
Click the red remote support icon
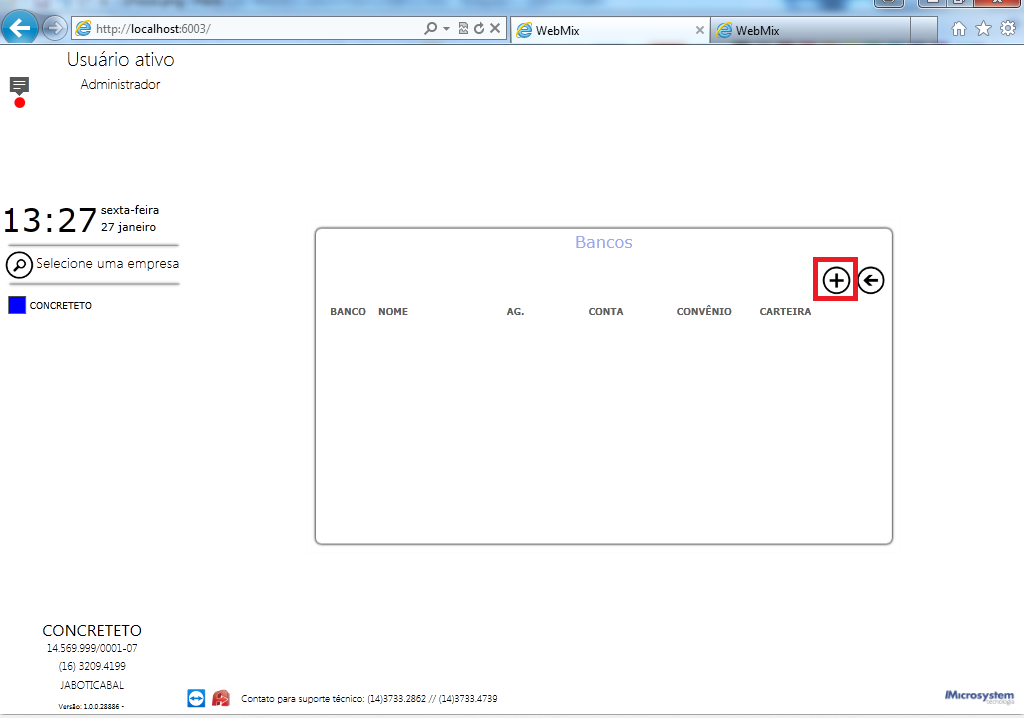pyautogui.click(x=221, y=698)
